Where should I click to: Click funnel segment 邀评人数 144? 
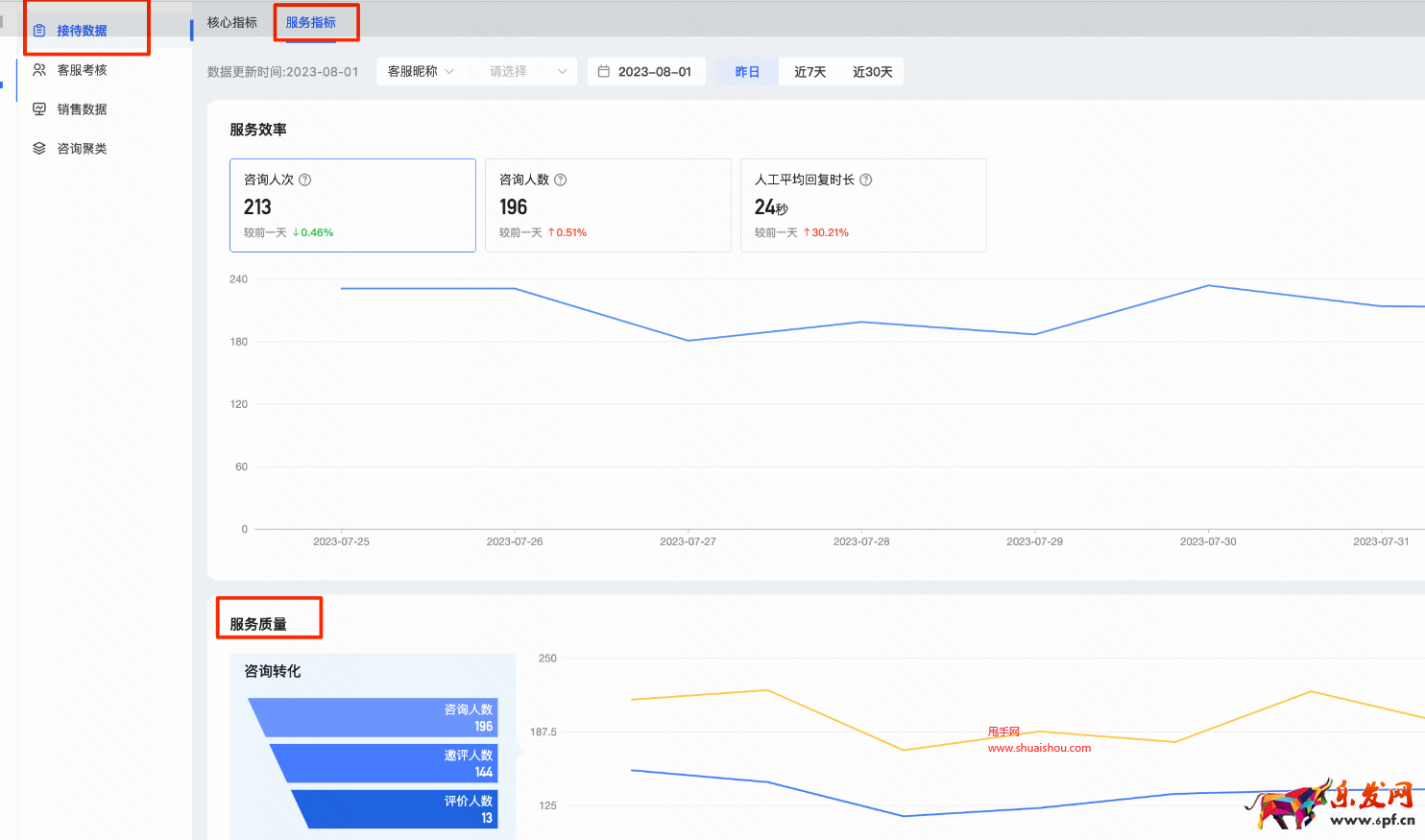tap(384, 763)
